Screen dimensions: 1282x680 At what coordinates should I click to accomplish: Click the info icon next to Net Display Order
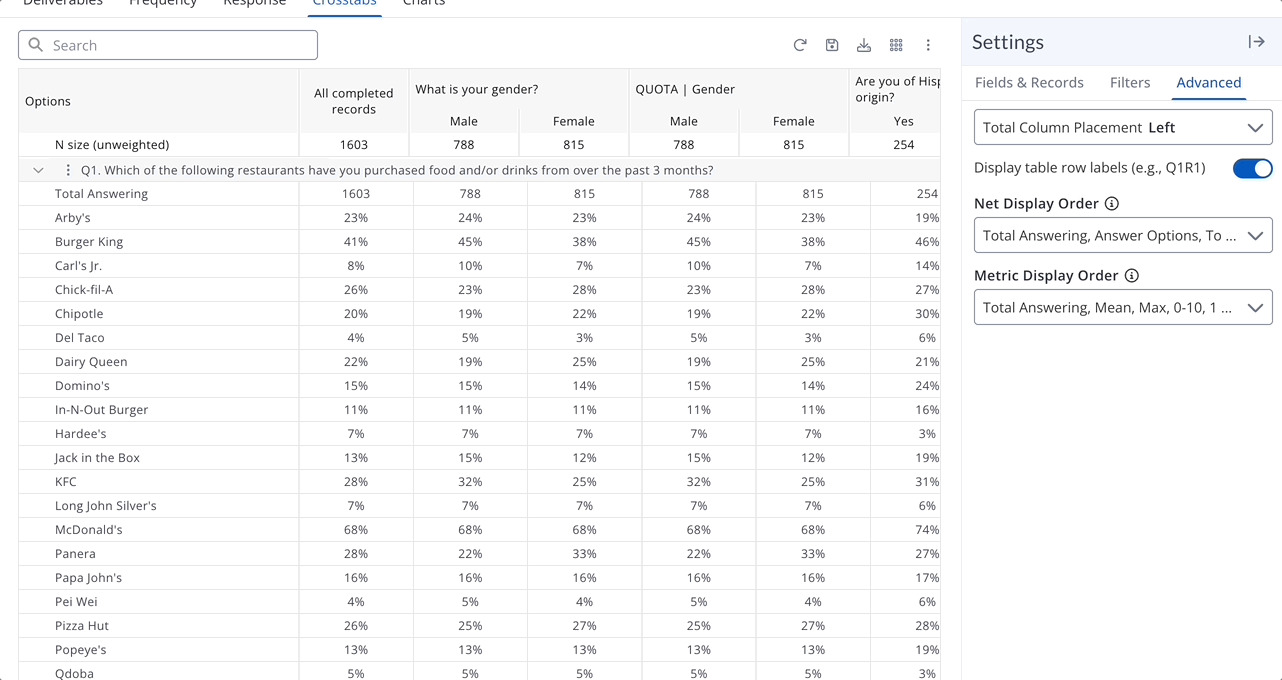click(x=1111, y=204)
